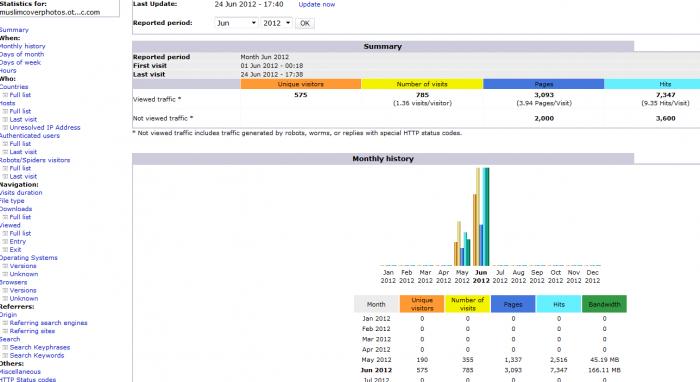Open Search Keywords list
The height and width of the screenshot is (382, 700).
[37, 356]
